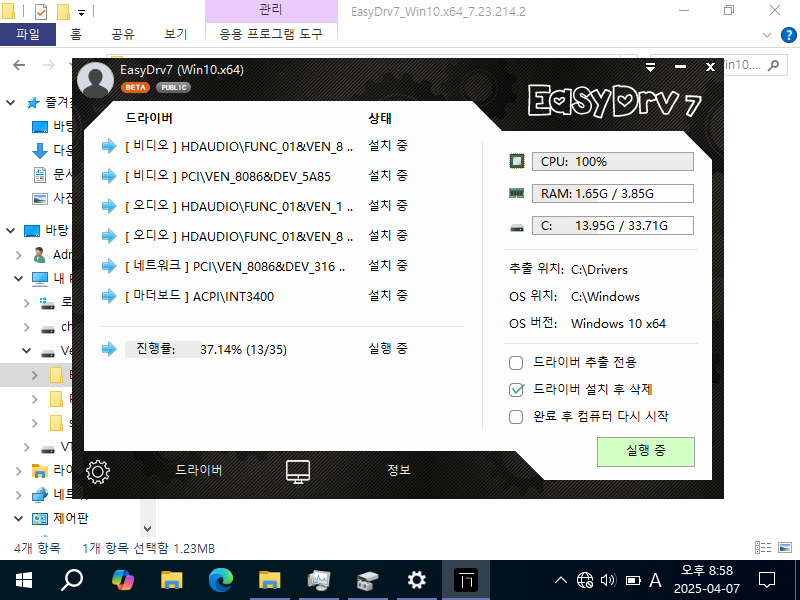Open EasyDrv7 정보 tab
This screenshot has height=600, width=800.
tap(399, 470)
